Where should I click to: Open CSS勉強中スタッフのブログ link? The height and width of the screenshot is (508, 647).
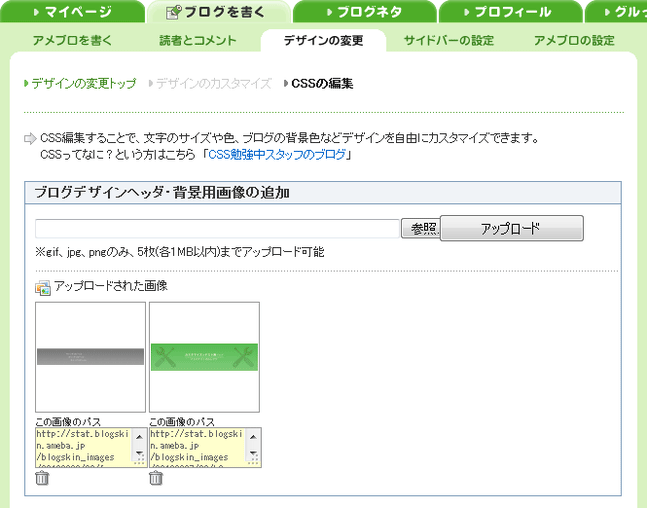coord(277,155)
